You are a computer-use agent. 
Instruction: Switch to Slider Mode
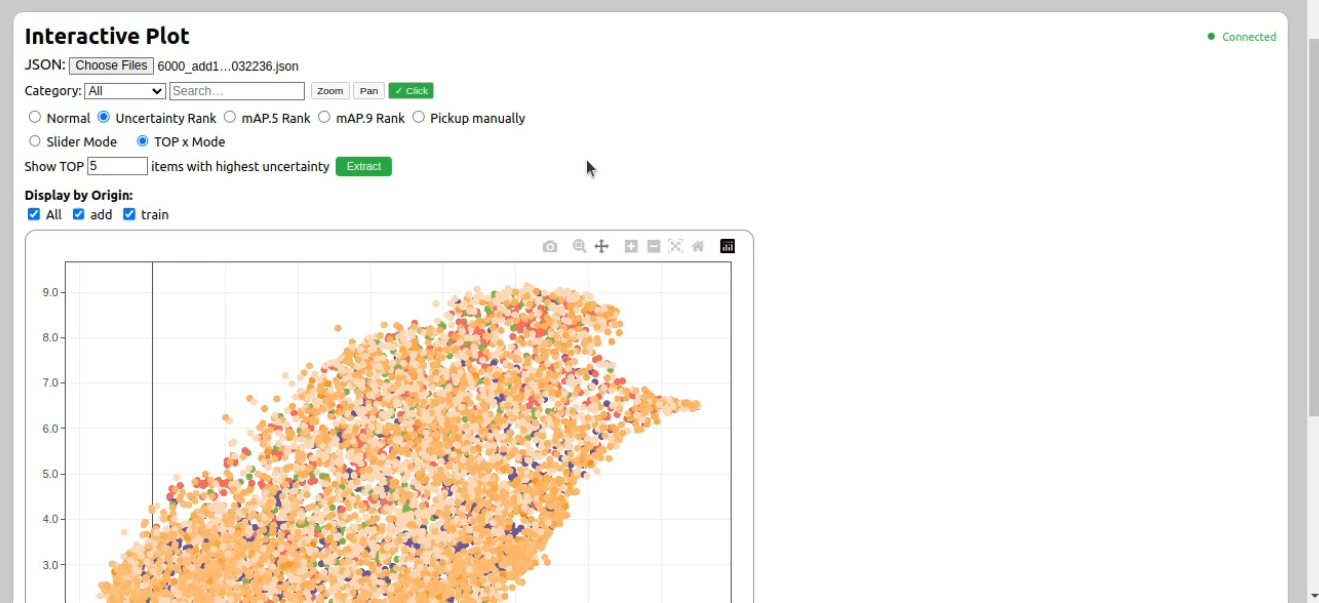(x=35, y=141)
